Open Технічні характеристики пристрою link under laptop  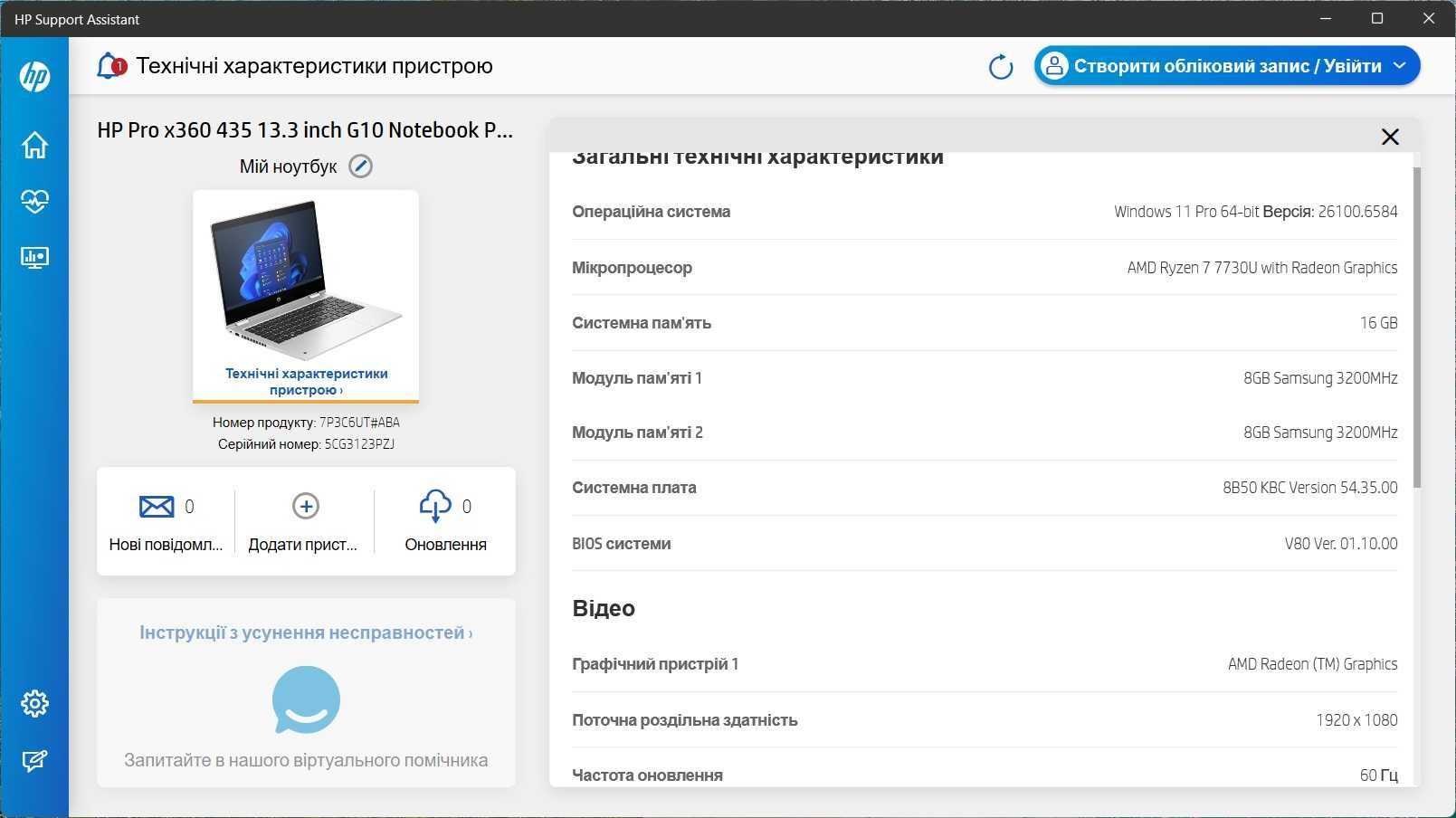tap(306, 381)
